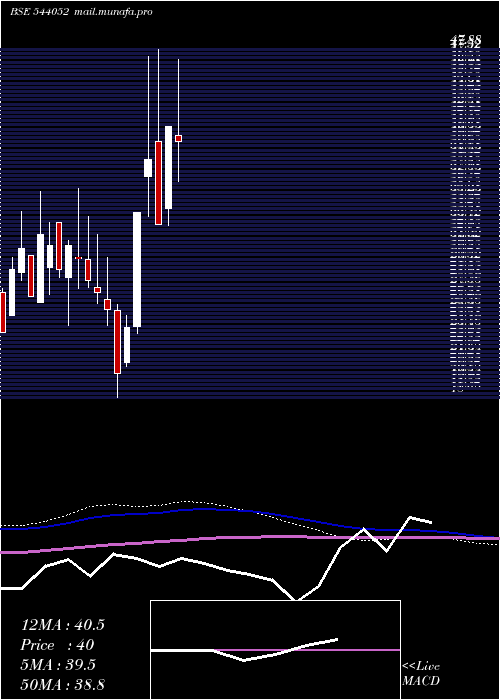500x700 pixels.
Task: Click the '12MA : 40.5' value
Action: pos(62,625)
